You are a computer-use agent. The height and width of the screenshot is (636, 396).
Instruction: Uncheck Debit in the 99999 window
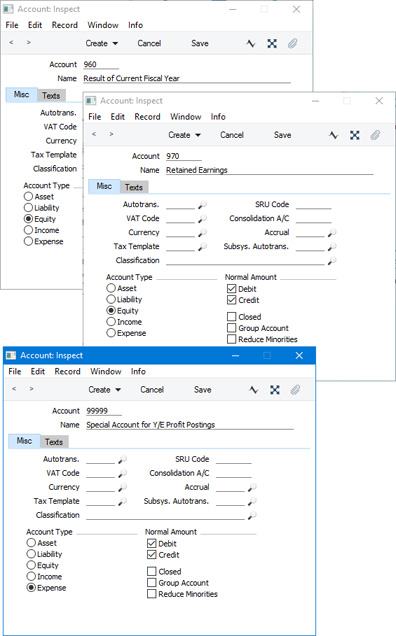click(x=152, y=544)
